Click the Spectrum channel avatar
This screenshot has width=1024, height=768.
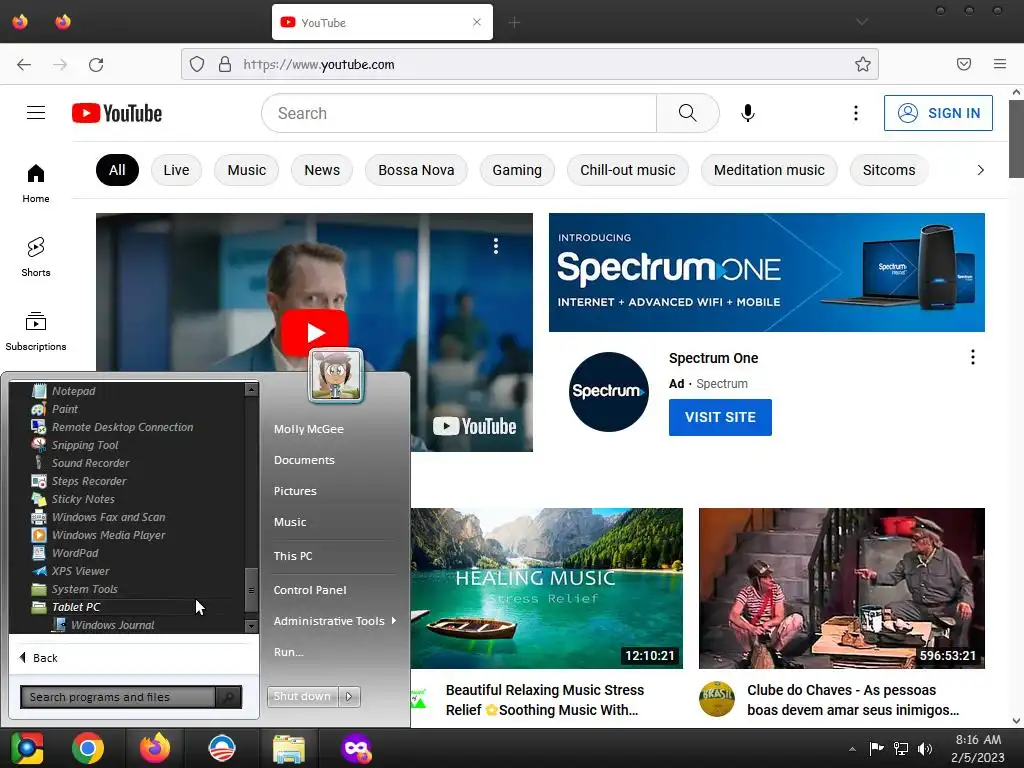pyautogui.click(x=608, y=392)
